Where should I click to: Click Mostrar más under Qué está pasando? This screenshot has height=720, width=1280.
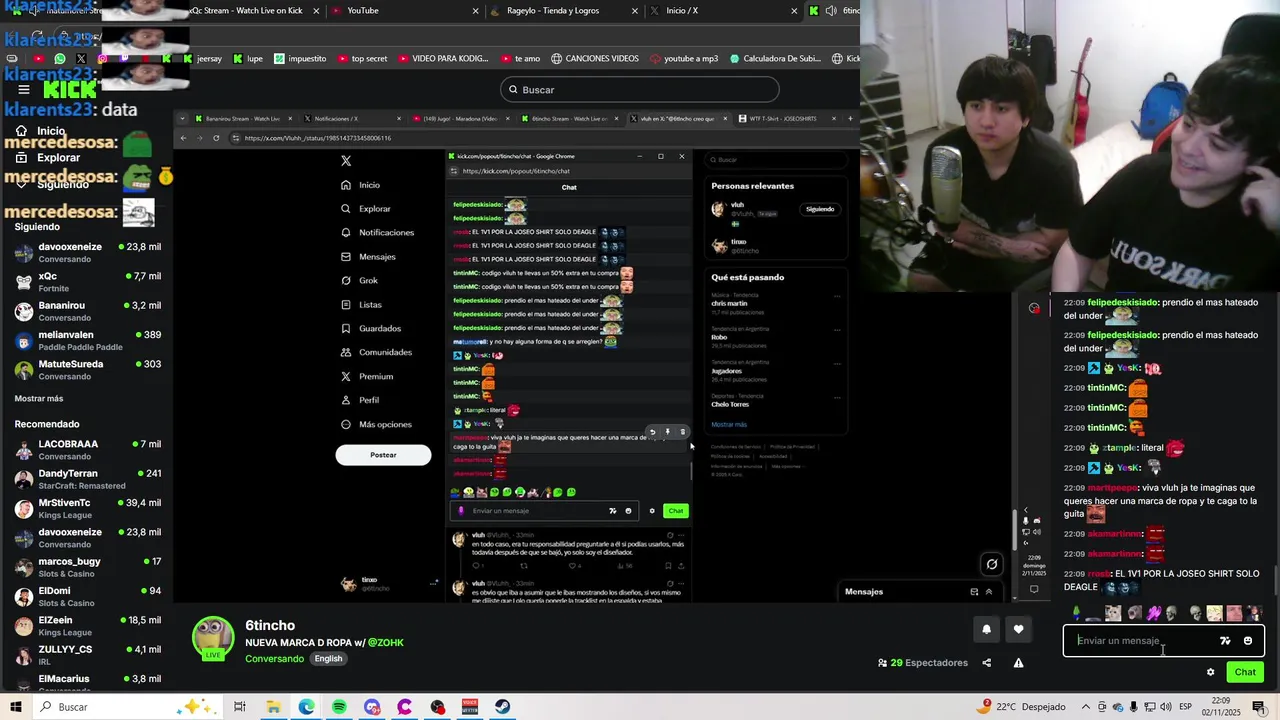point(729,425)
